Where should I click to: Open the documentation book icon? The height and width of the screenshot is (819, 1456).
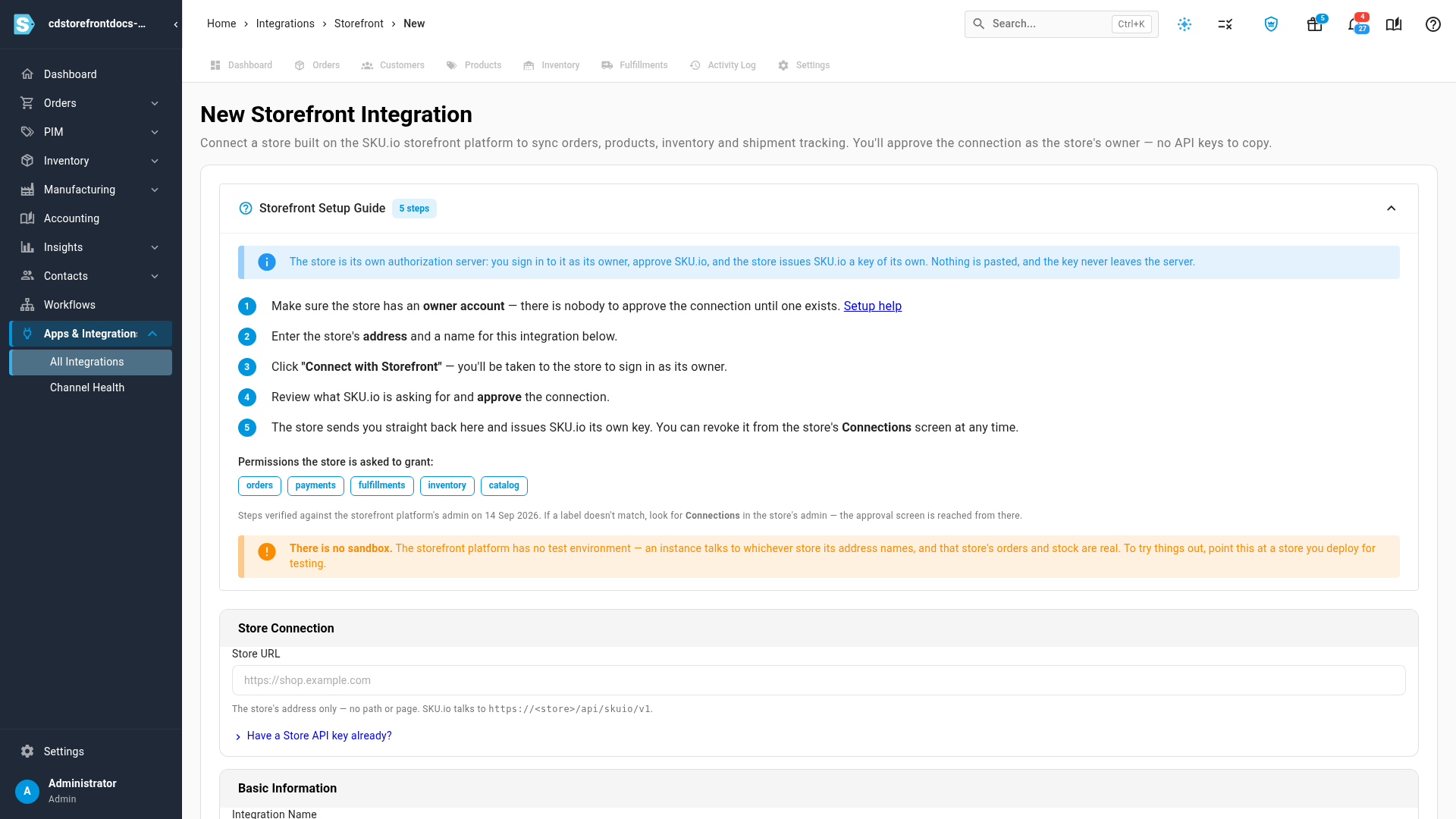coord(1394,24)
